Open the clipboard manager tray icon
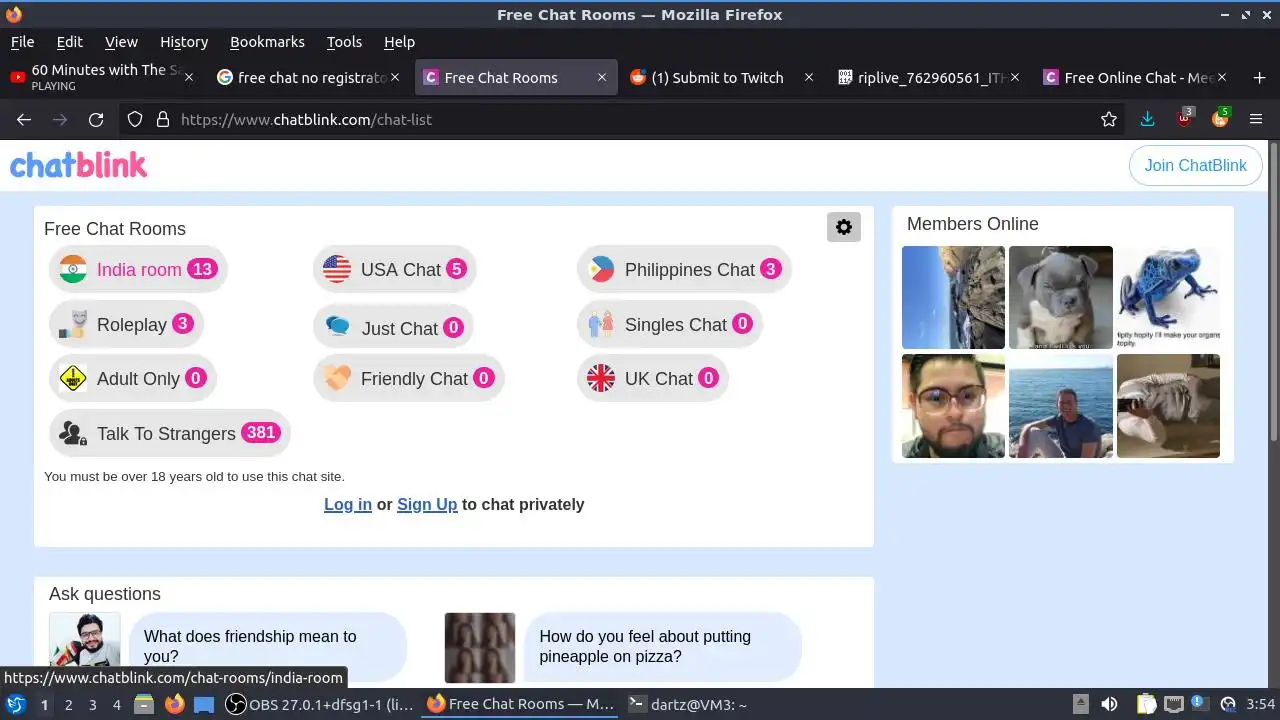Viewport: 1280px width, 720px height. [1146, 704]
